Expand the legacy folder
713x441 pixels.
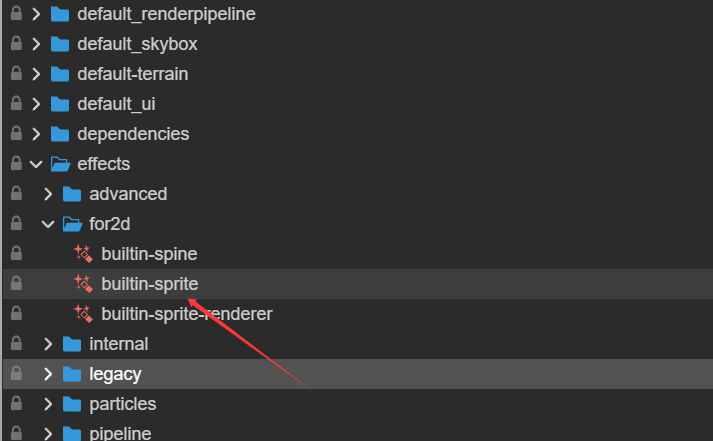48,374
